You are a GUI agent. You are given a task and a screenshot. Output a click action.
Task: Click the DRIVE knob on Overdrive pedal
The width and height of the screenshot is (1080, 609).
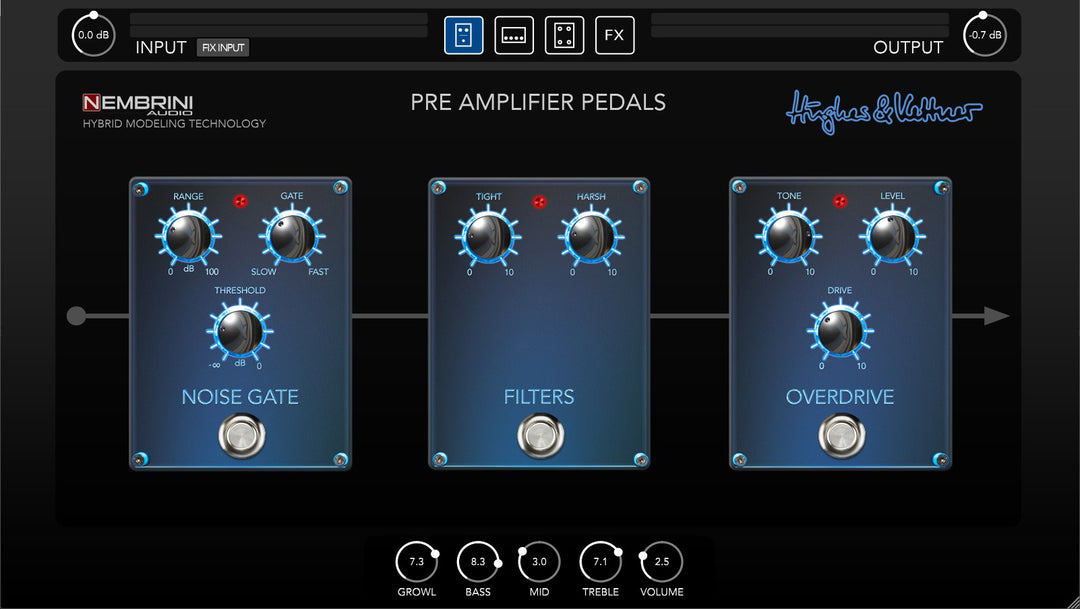tap(840, 332)
